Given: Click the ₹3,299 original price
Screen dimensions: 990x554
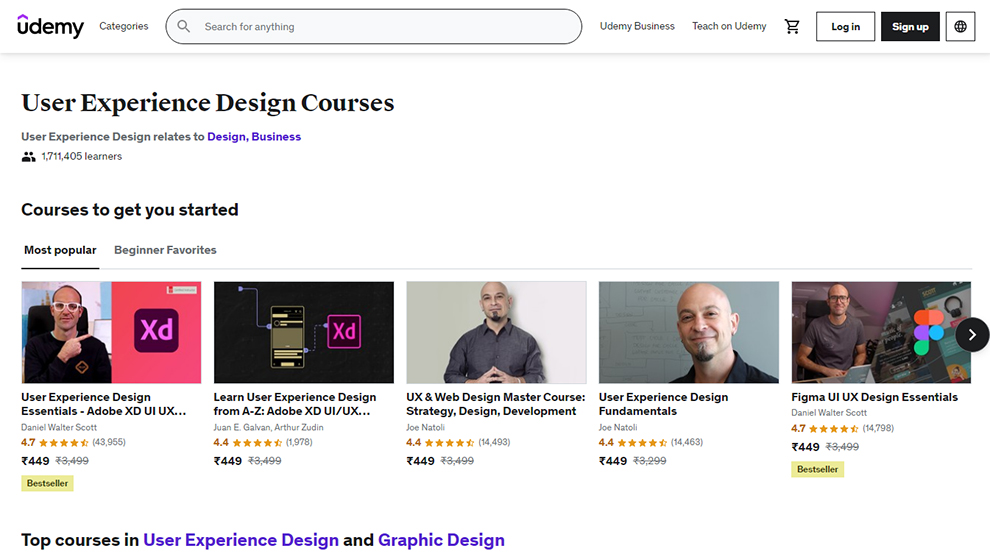Looking at the screenshot, I should click(650, 461).
